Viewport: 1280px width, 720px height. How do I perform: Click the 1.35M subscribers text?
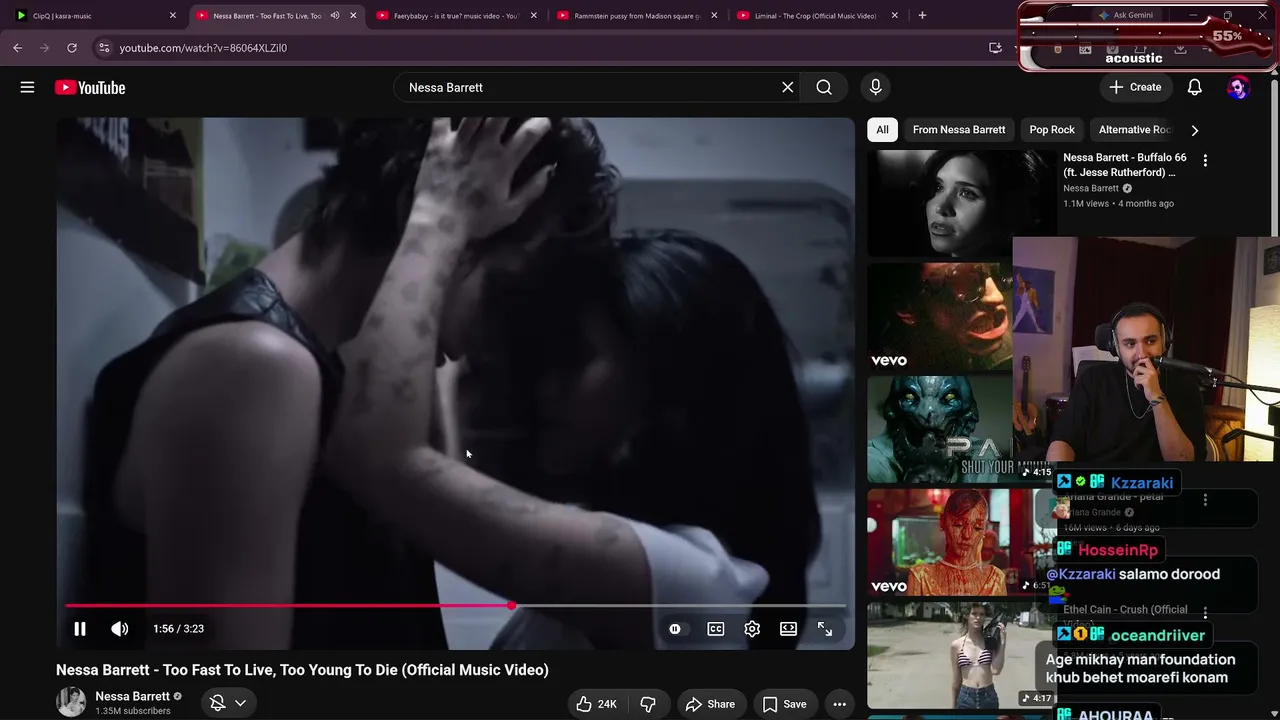pyautogui.click(x=133, y=711)
